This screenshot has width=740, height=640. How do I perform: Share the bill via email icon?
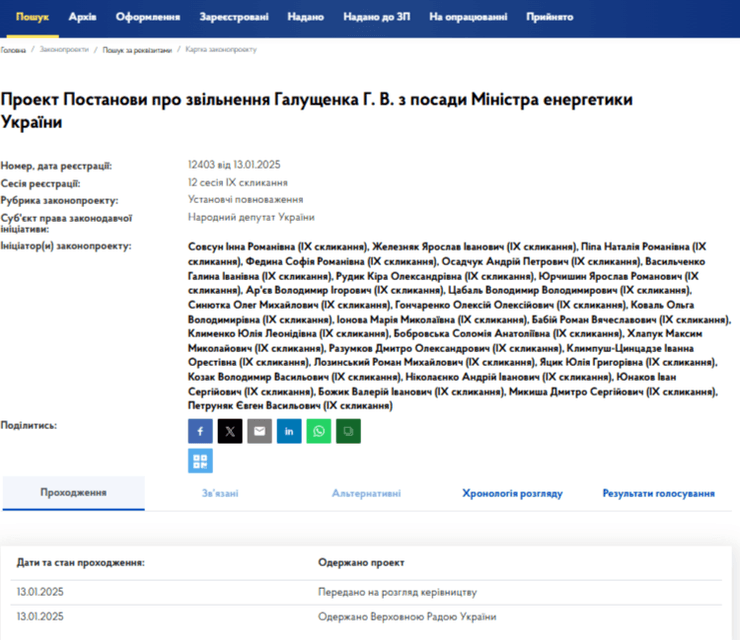pyautogui.click(x=259, y=431)
